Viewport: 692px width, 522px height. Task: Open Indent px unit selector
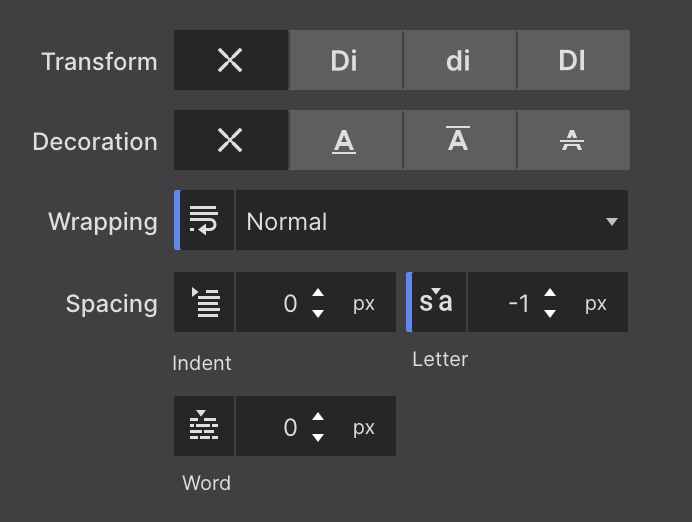click(364, 302)
